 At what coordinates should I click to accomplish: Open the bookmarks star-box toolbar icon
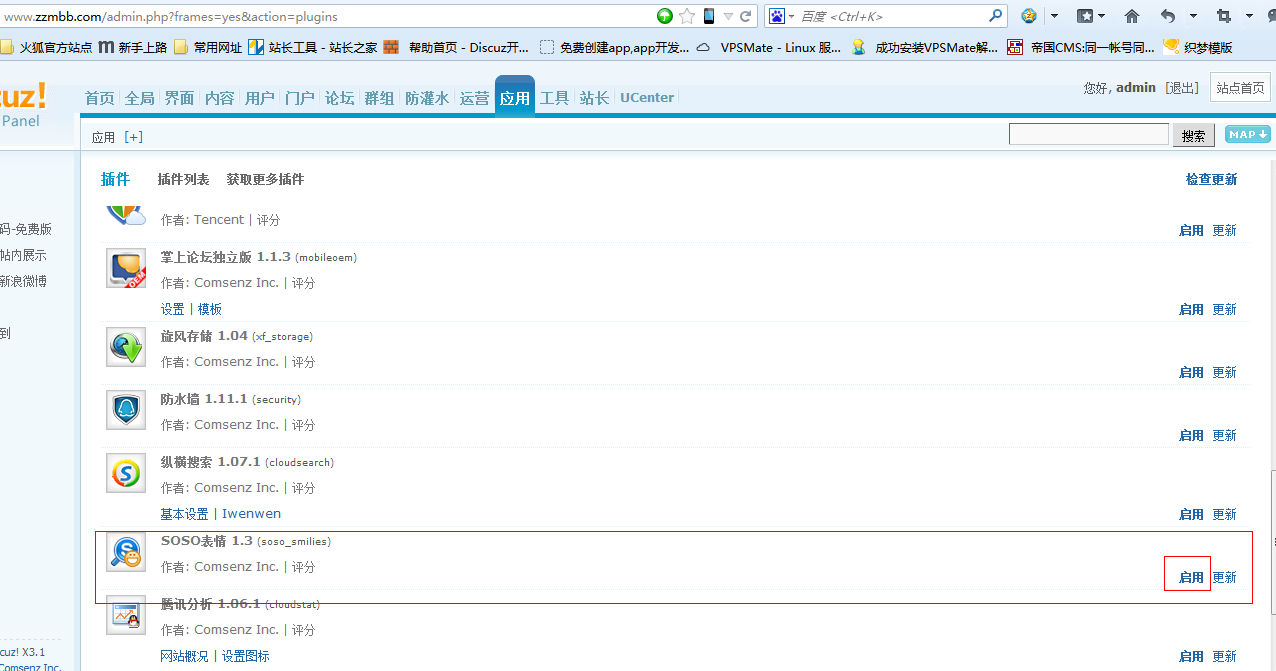tap(1085, 16)
